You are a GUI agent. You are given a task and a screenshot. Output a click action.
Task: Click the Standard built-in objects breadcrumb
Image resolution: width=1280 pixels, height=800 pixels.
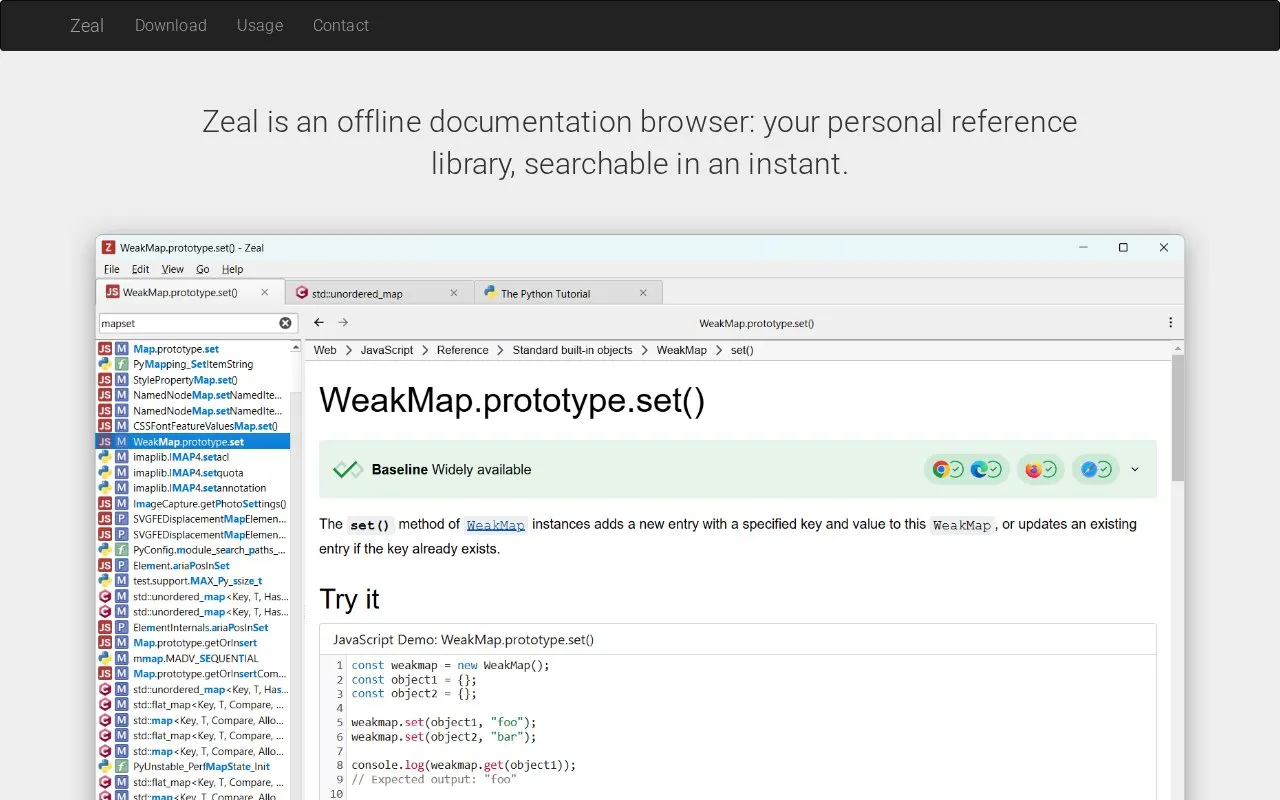(573, 350)
